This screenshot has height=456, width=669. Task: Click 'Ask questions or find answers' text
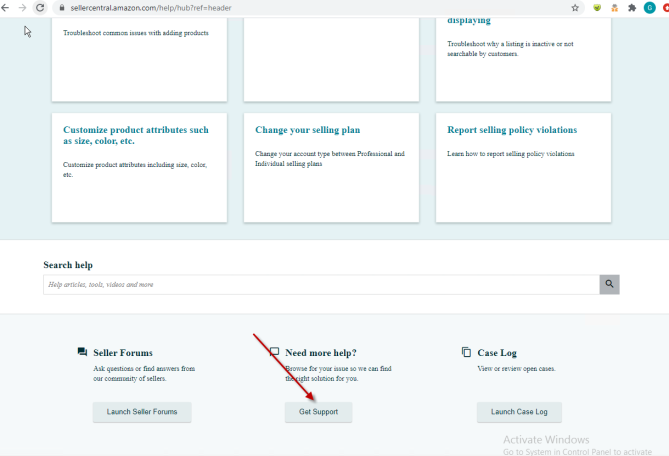tap(144, 373)
